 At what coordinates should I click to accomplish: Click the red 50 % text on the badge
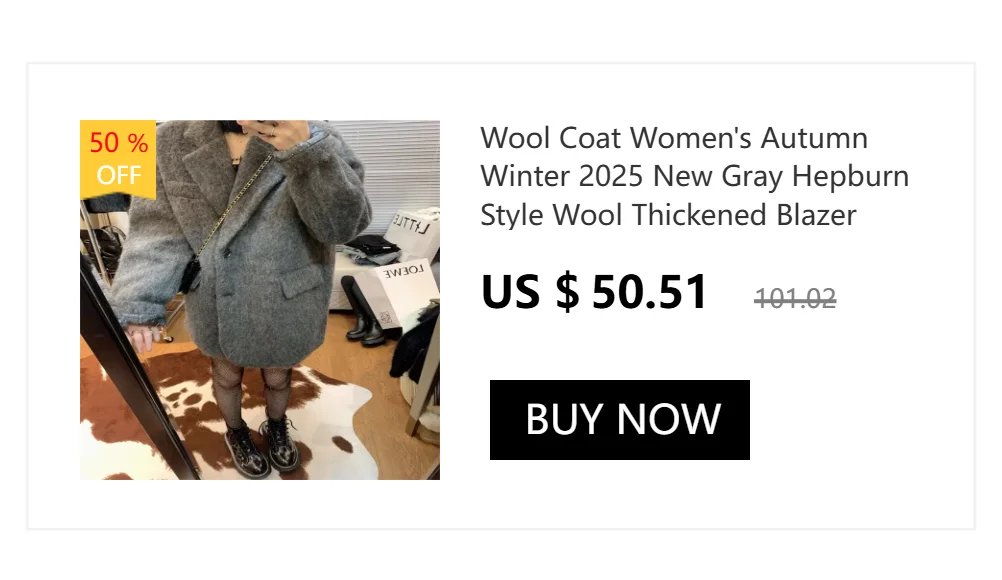pyautogui.click(x=119, y=143)
